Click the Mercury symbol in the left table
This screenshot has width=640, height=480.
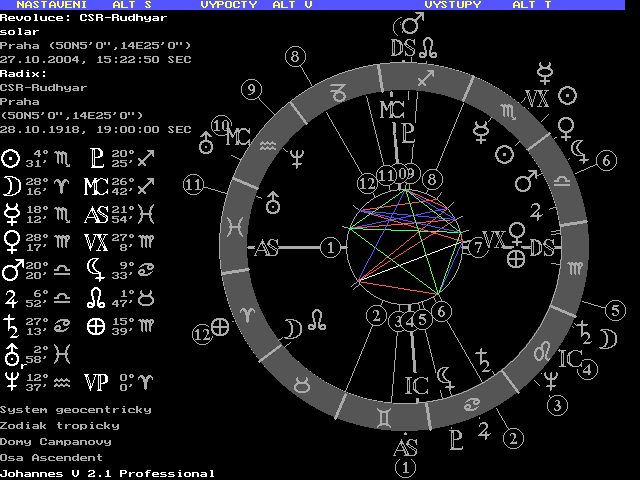pyautogui.click(x=10, y=213)
